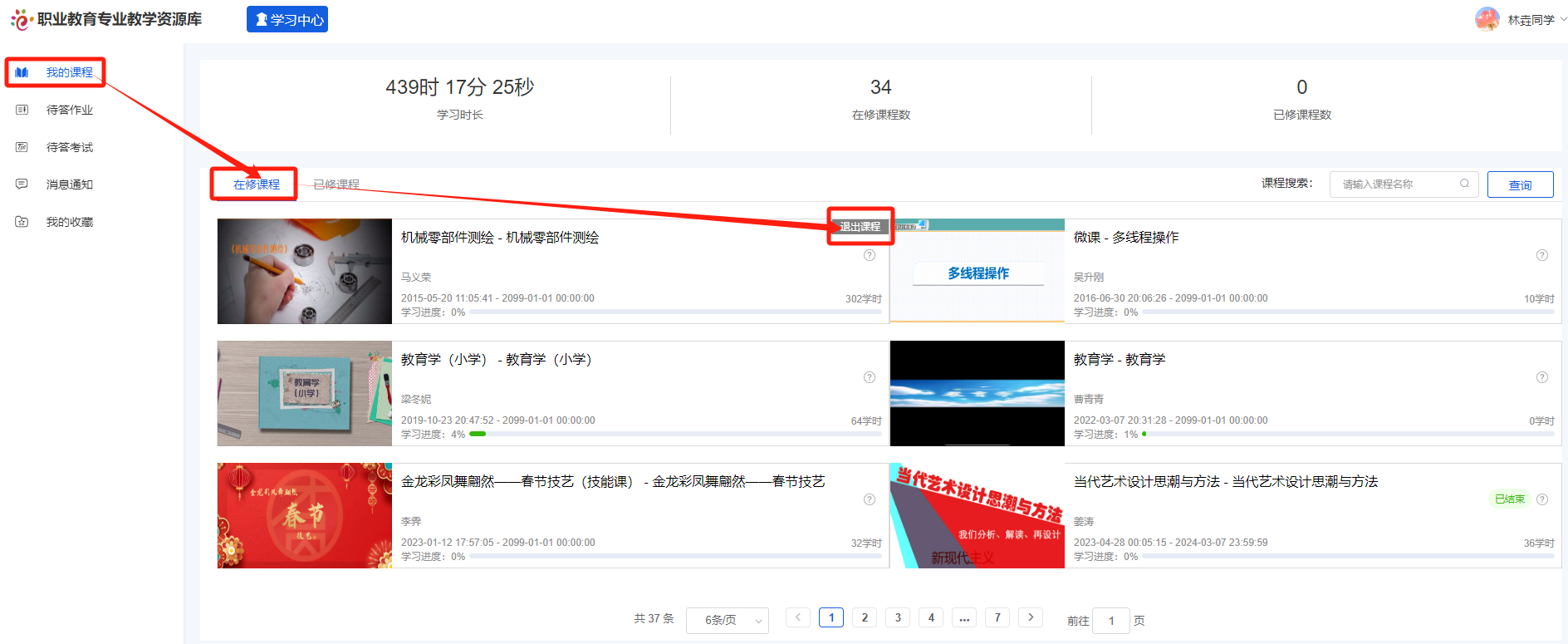Click help icon on 机械零部件测绘 course
This screenshot has height=644, width=1568.
pyautogui.click(x=870, y=255)
